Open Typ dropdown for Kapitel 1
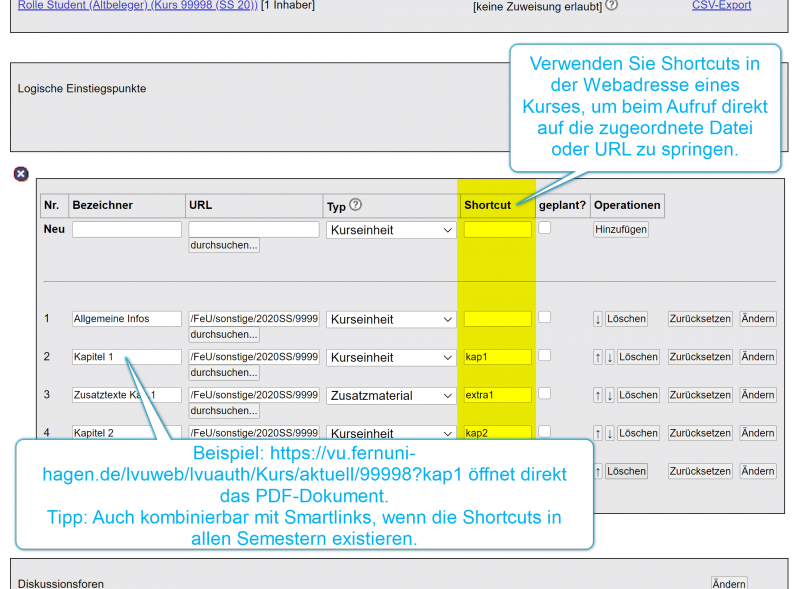 click(x=391, y=358)
